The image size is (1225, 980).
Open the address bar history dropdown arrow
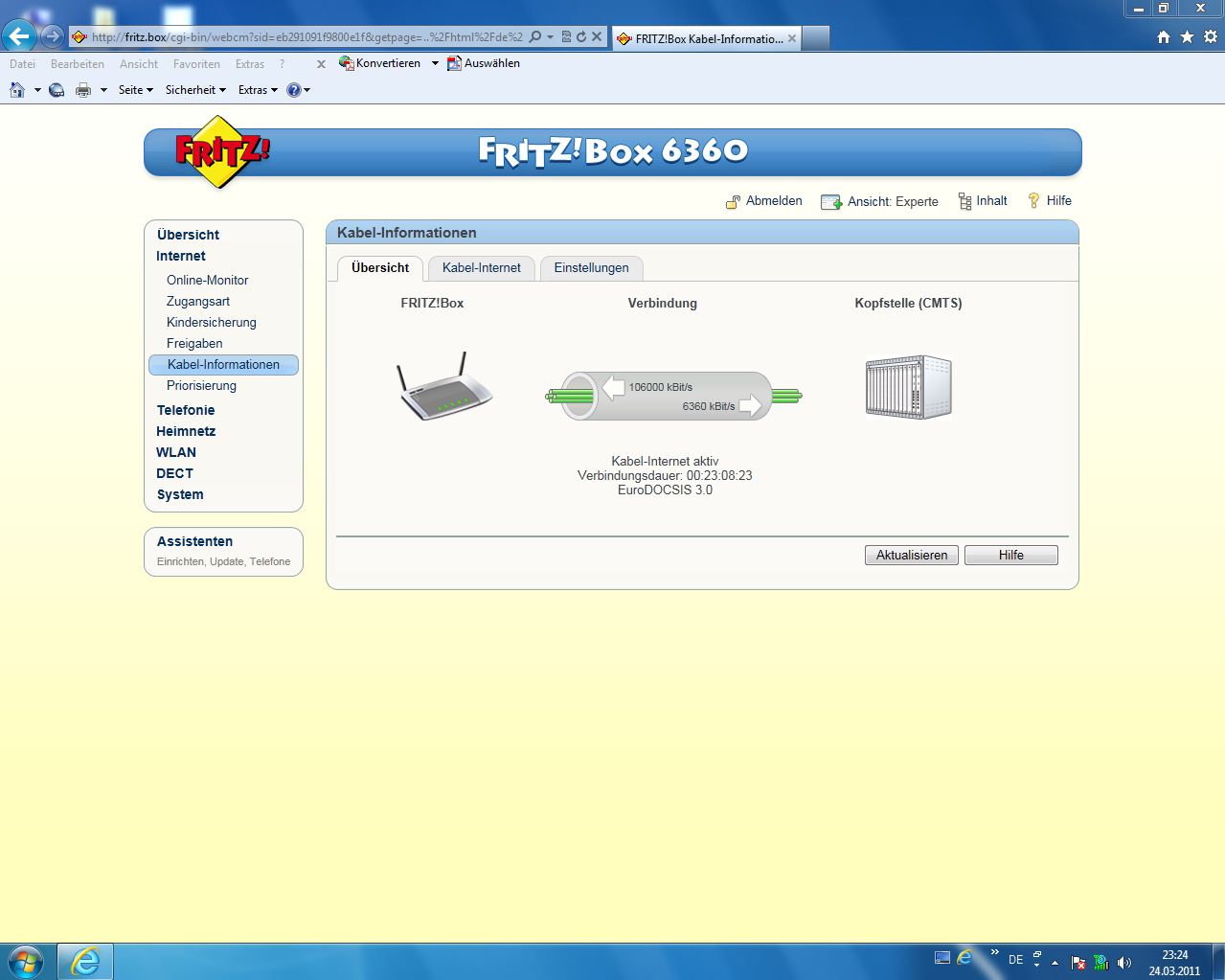click(551, 37)
